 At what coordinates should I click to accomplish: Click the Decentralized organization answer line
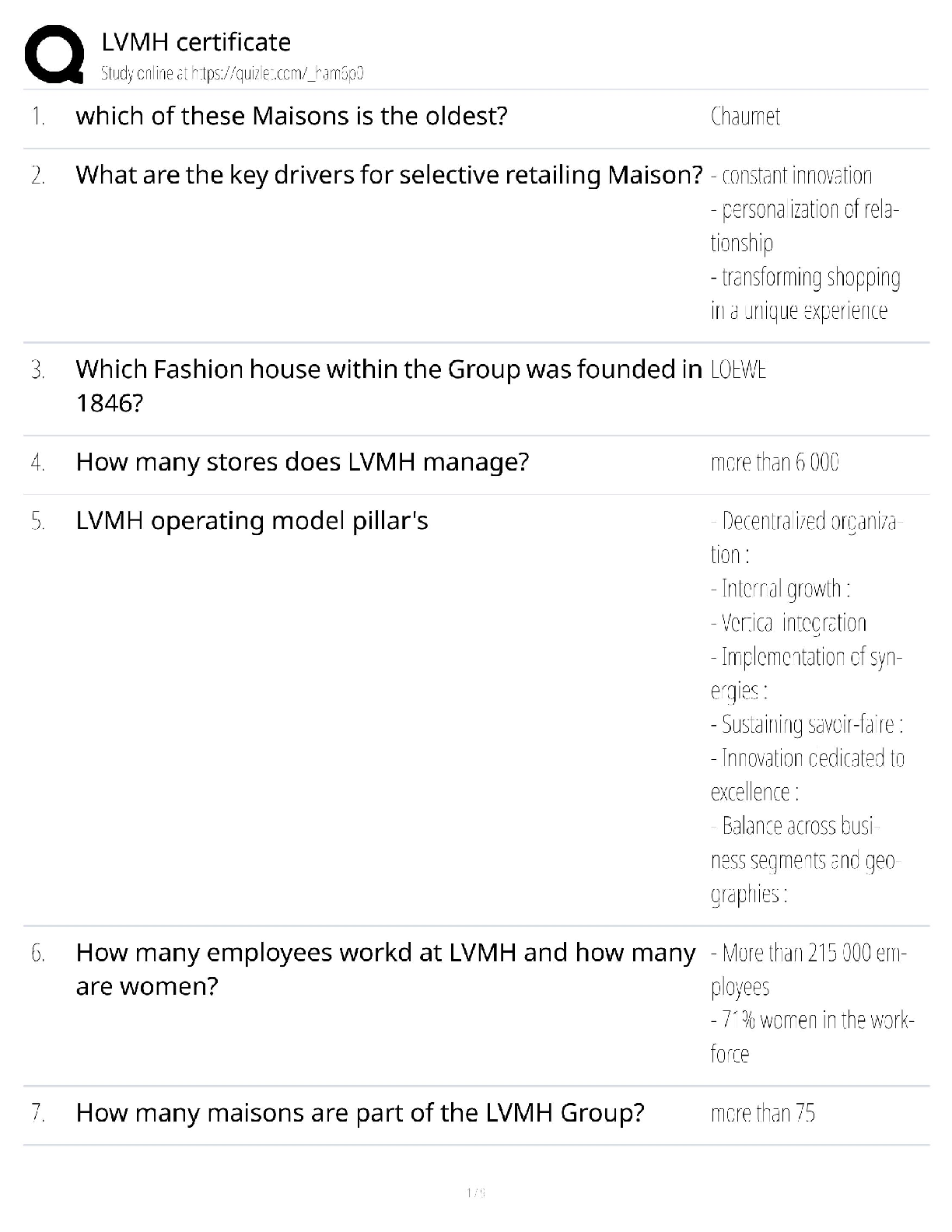806,522
